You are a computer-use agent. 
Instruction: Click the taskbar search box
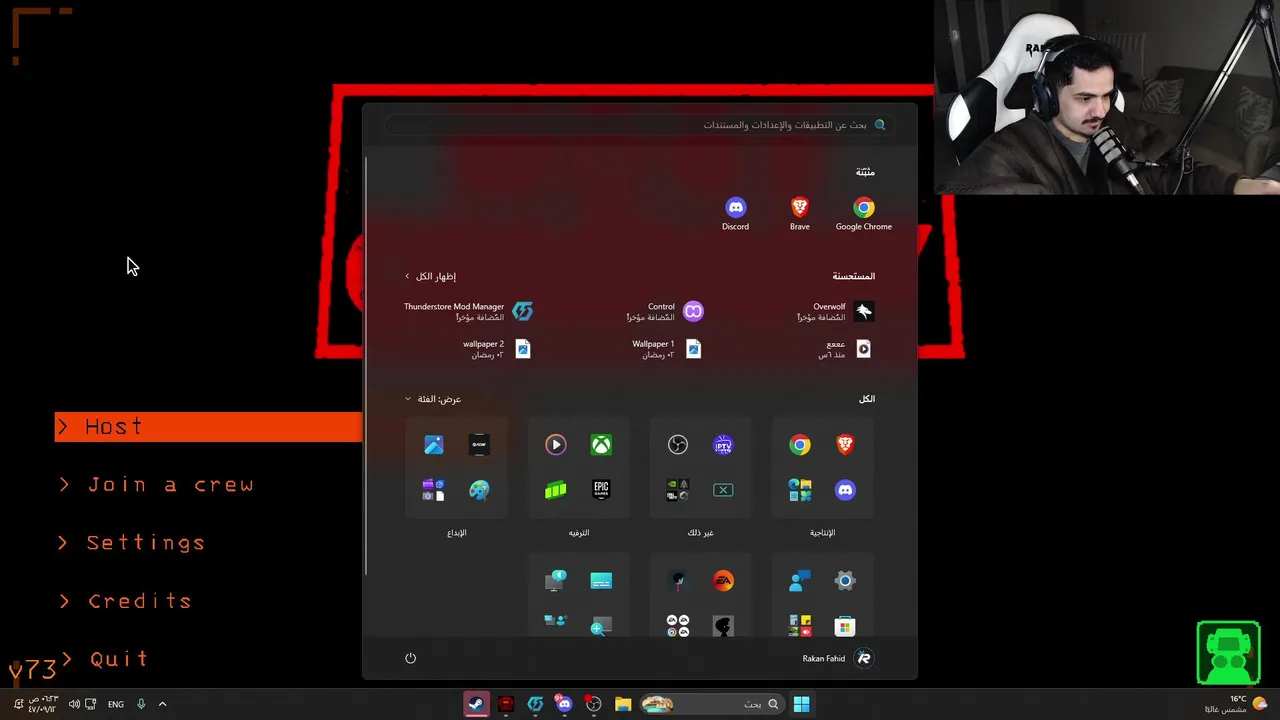coord(711,704)
